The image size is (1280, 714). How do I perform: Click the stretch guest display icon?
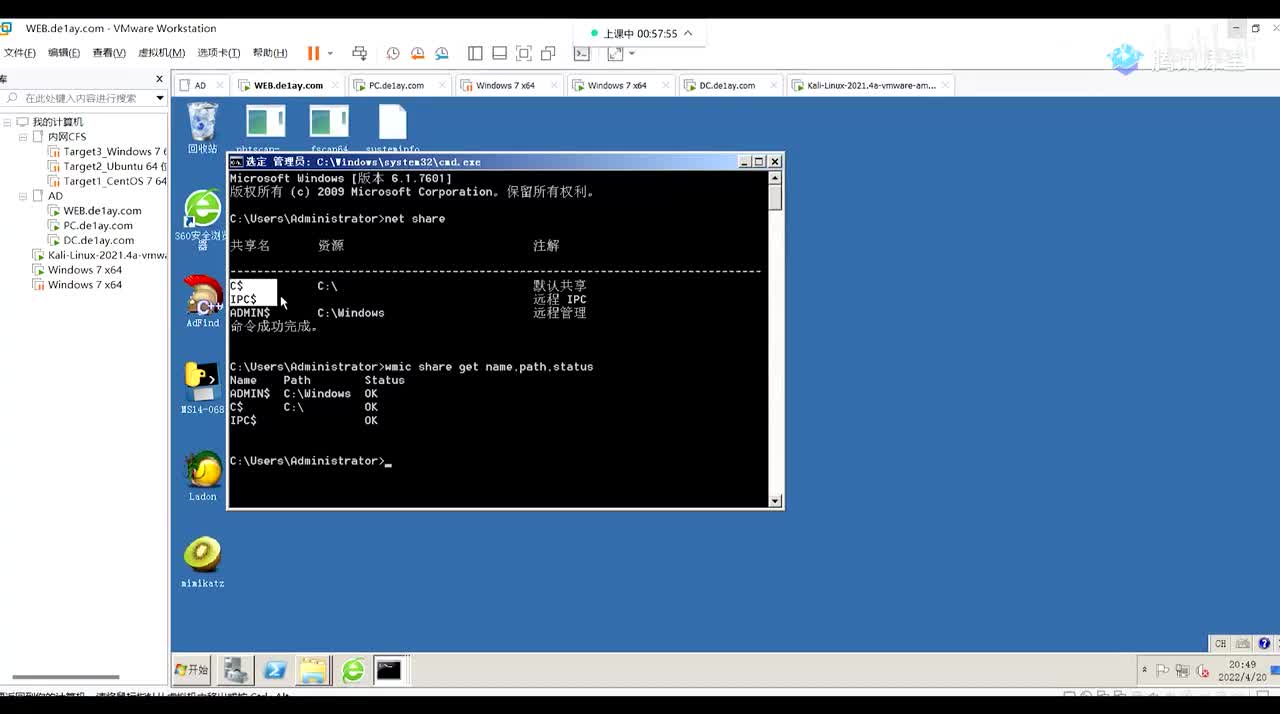614,53
